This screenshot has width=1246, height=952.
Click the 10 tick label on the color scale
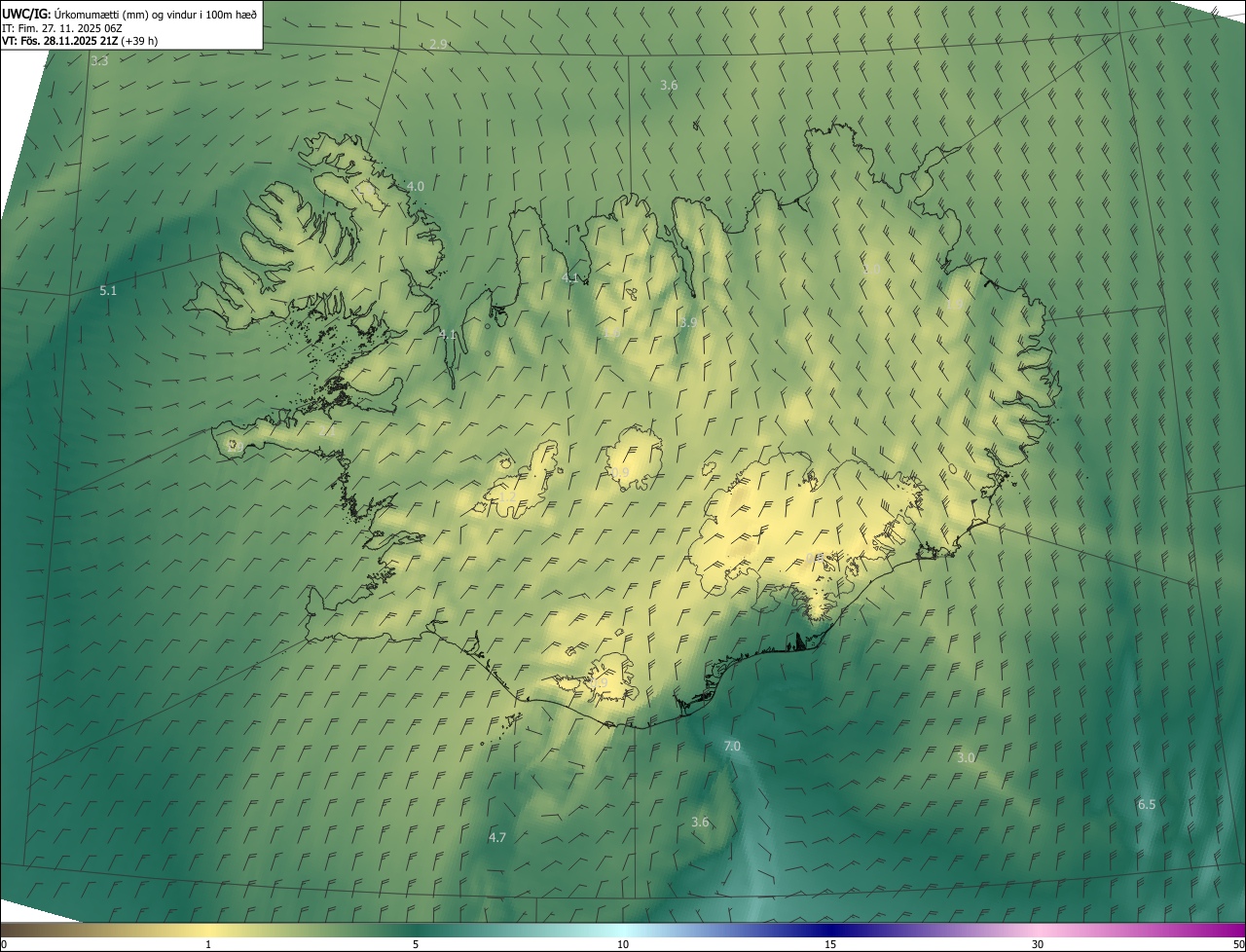tap(623, 944)
